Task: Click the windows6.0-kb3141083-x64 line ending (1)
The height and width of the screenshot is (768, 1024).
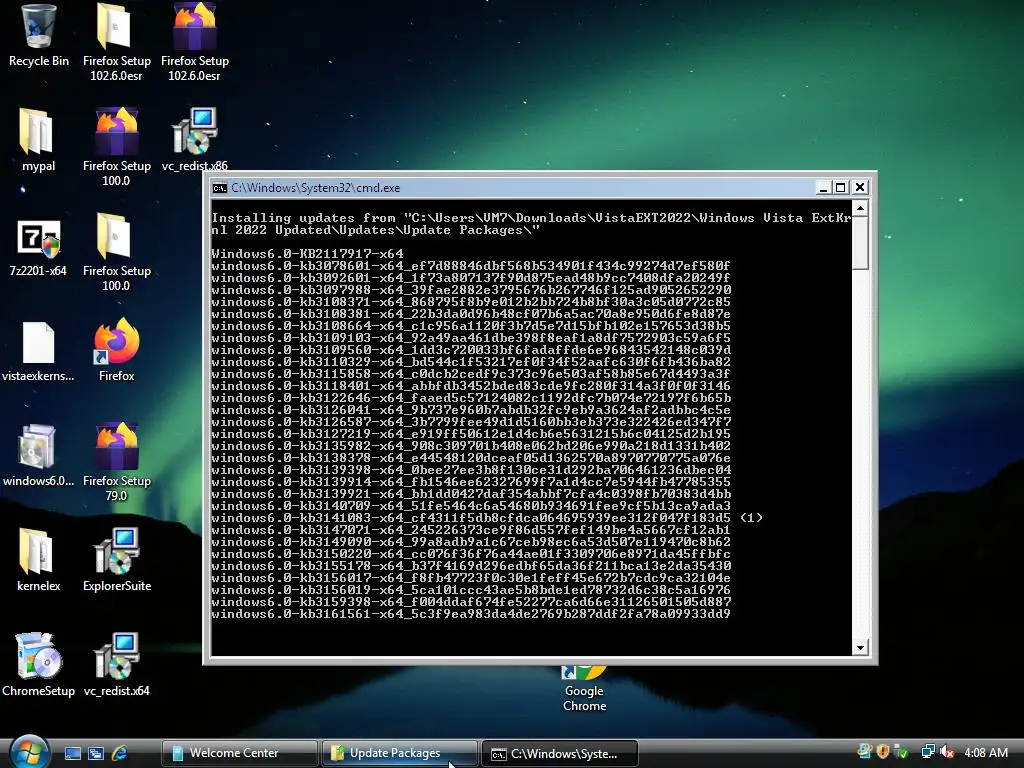Action: point(487,518)
